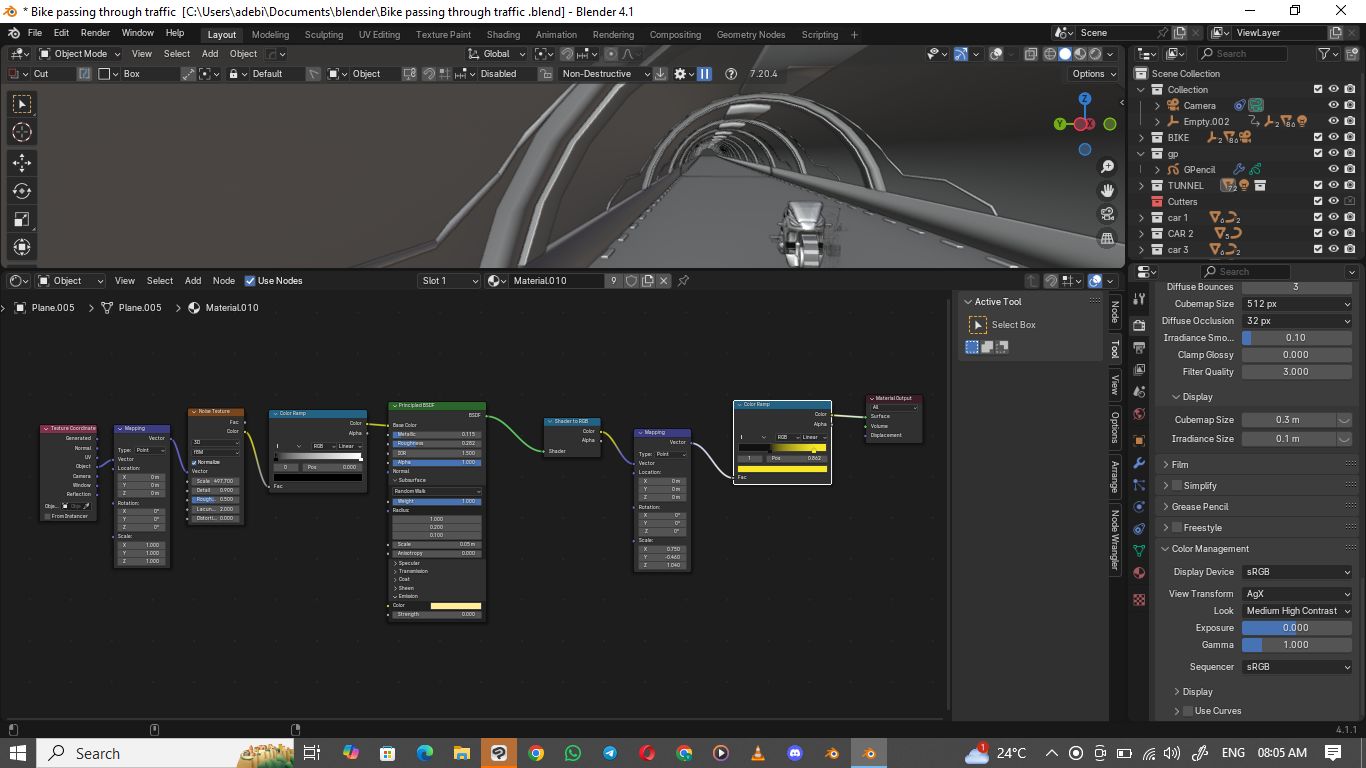The height and width of the screenshot is (768, 1366).
Task: Switch to material preview shading
Action: click(1080, 54)
